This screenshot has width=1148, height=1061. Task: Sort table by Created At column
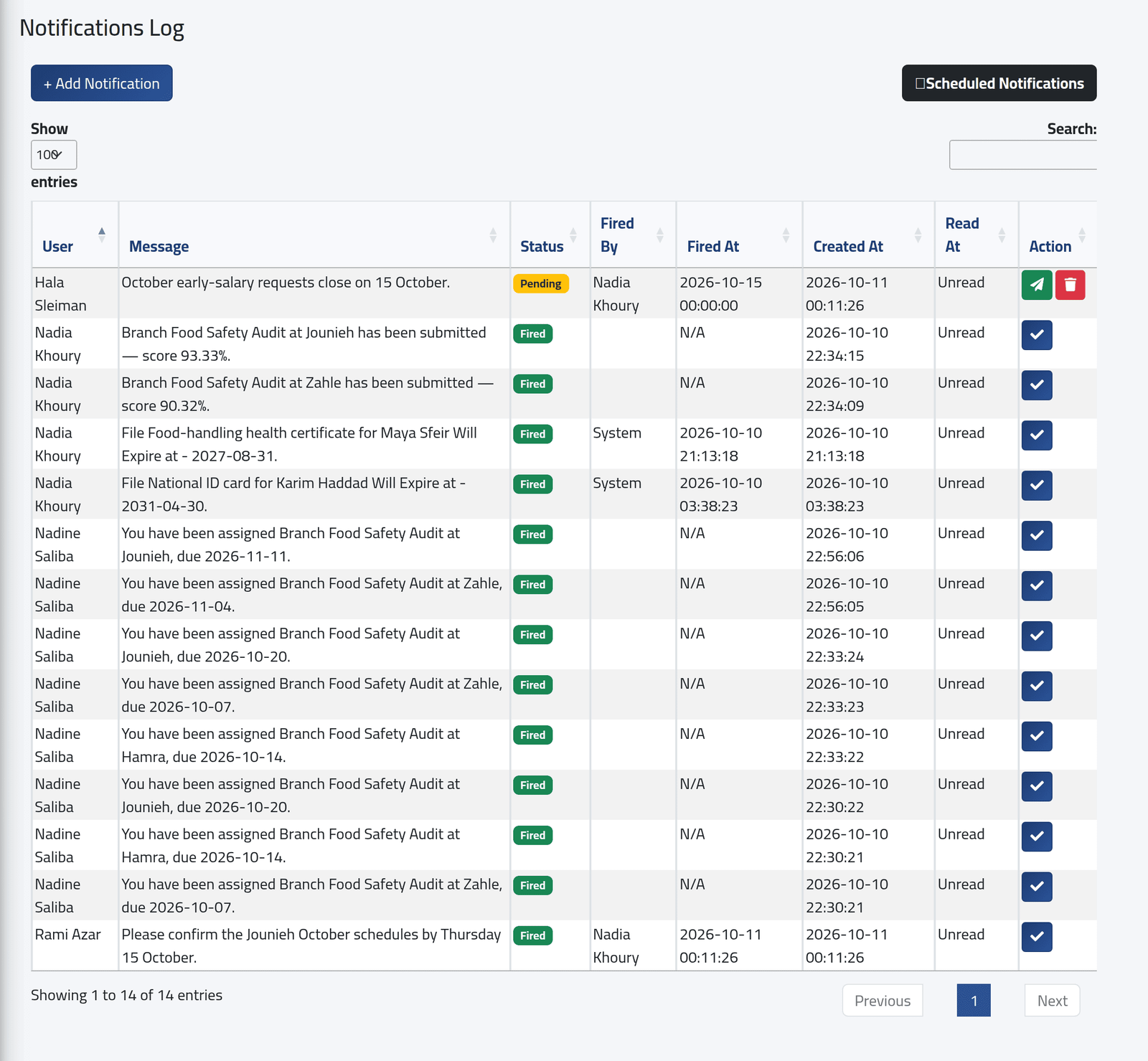pos(868,235)
